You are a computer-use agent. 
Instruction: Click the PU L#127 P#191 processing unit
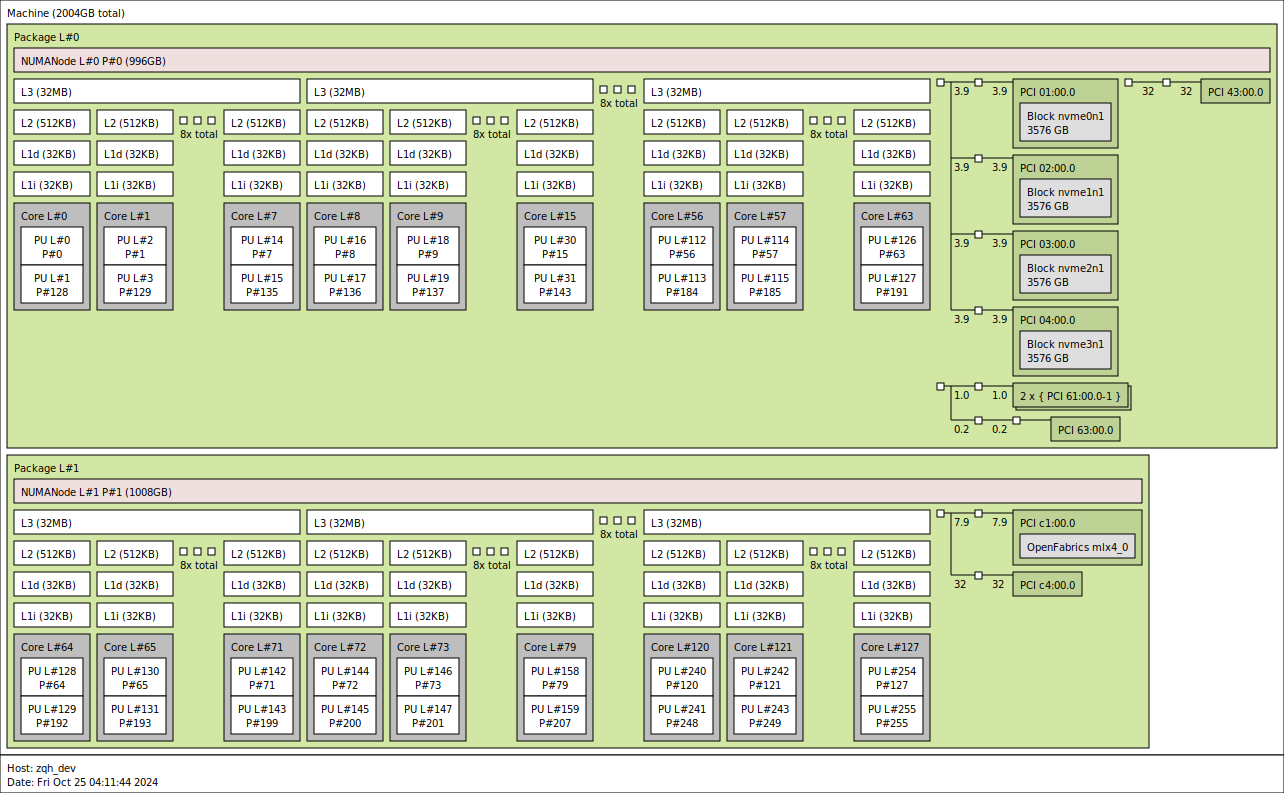(891, 285)
